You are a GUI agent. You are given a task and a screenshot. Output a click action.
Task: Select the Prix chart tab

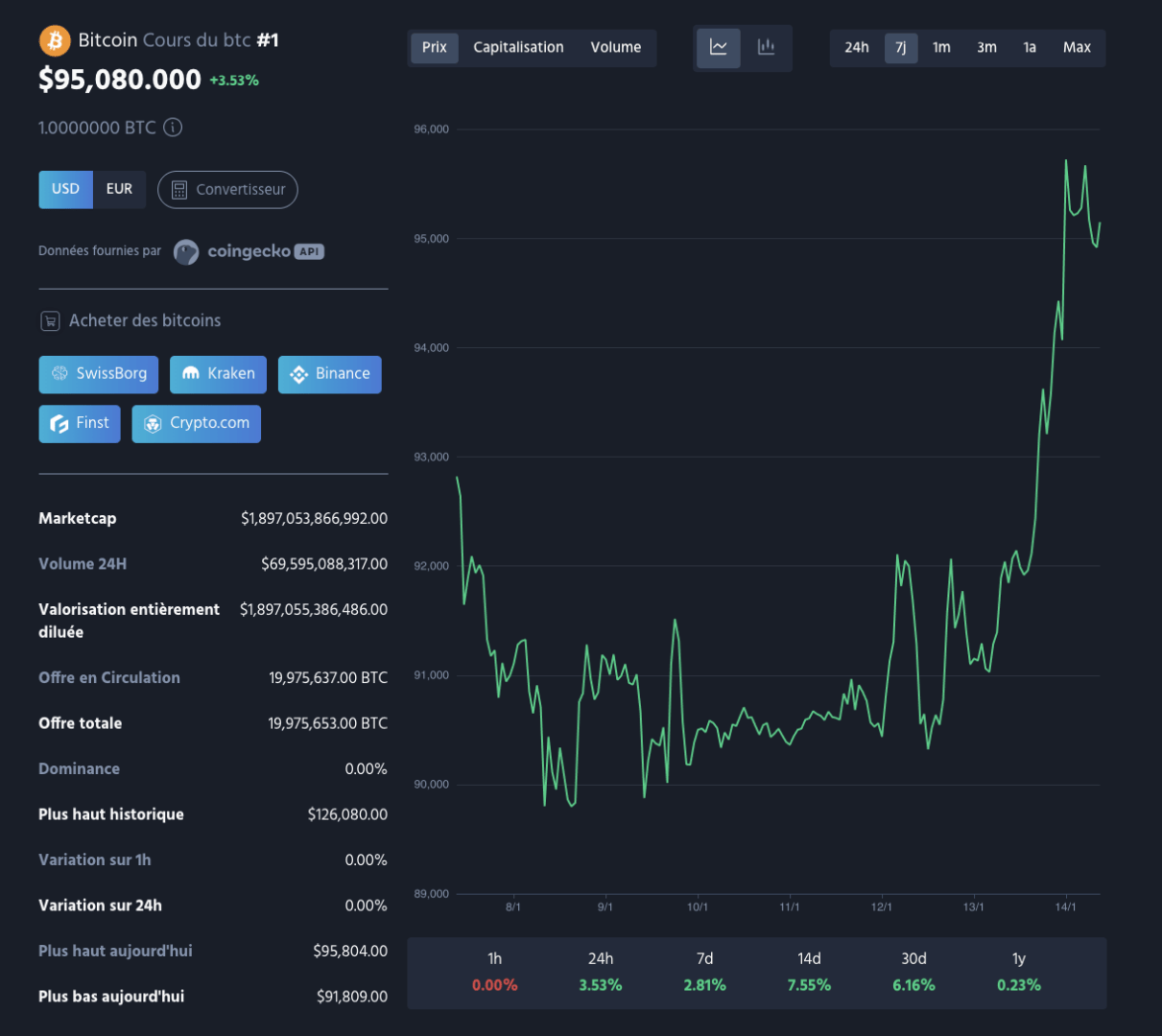pos(435,47)
